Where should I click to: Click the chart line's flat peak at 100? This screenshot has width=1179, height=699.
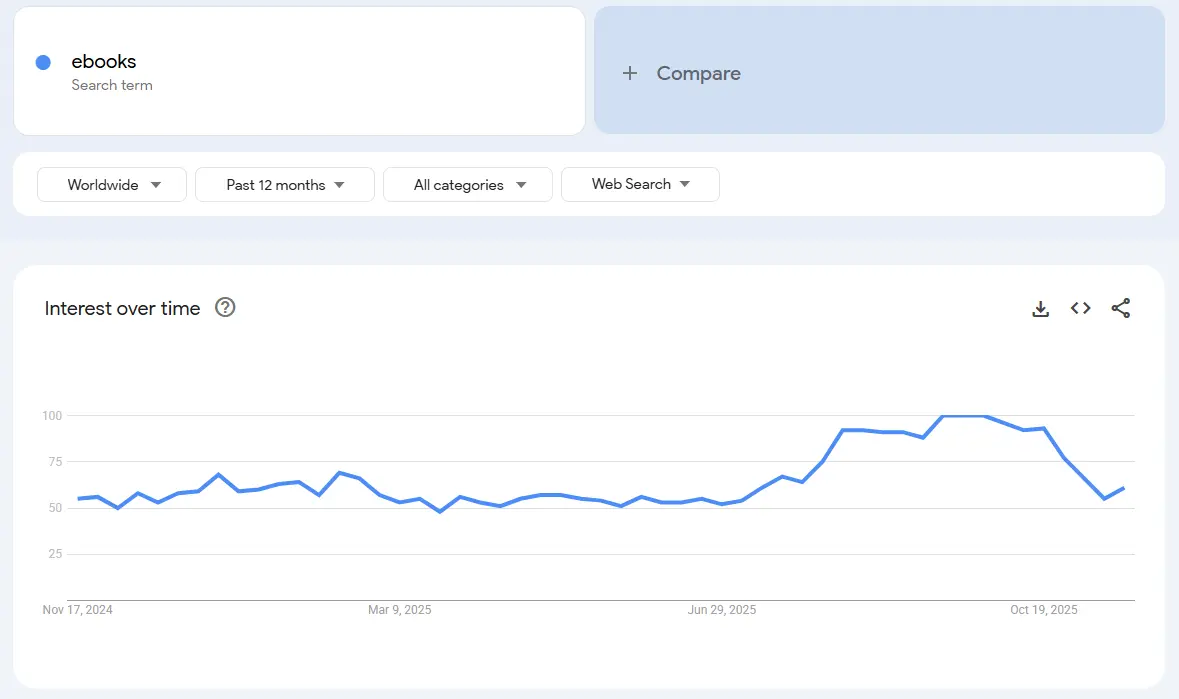tap(965, 415)
